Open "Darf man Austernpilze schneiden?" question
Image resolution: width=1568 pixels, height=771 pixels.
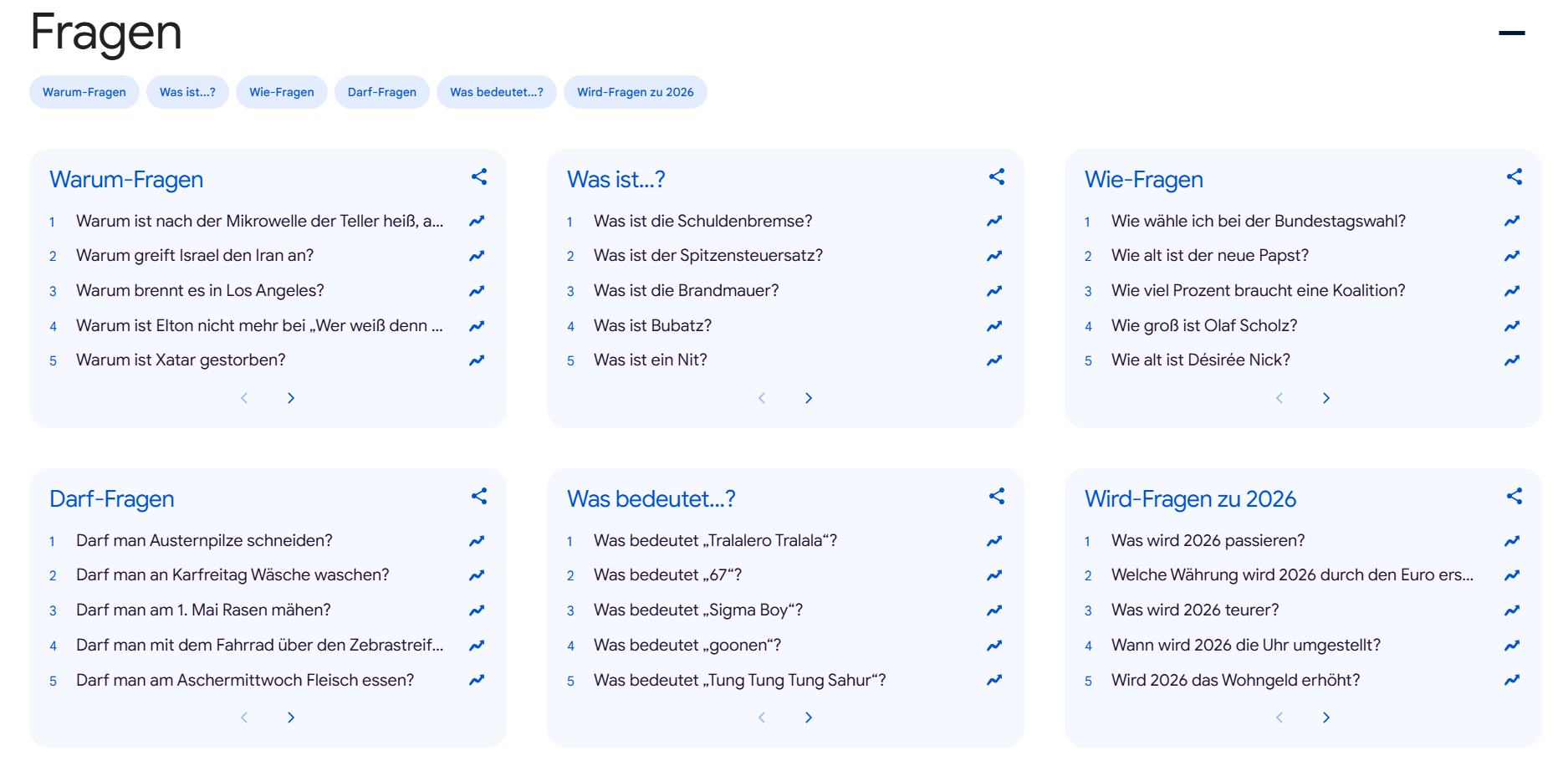click(x=204, y=541)
